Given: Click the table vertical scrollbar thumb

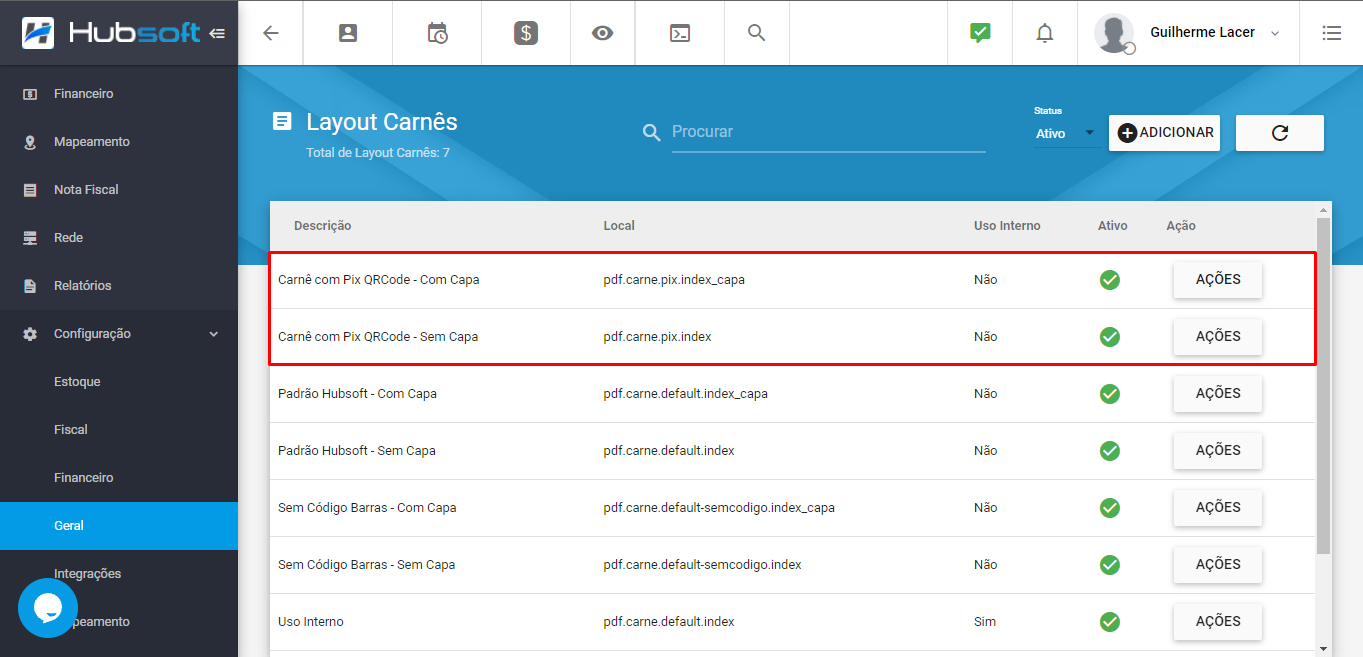Looking at the screenshot, I should pyautogui.click(x=1324, y=385).
